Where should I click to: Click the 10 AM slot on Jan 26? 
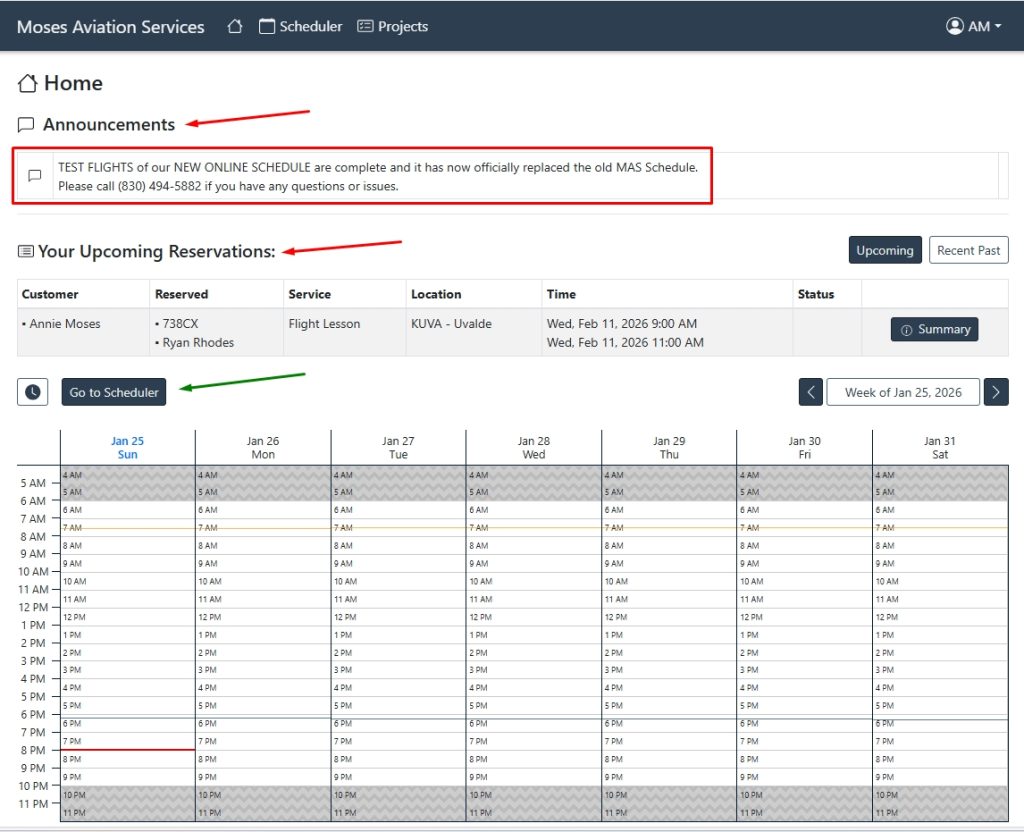coord(262,581)
